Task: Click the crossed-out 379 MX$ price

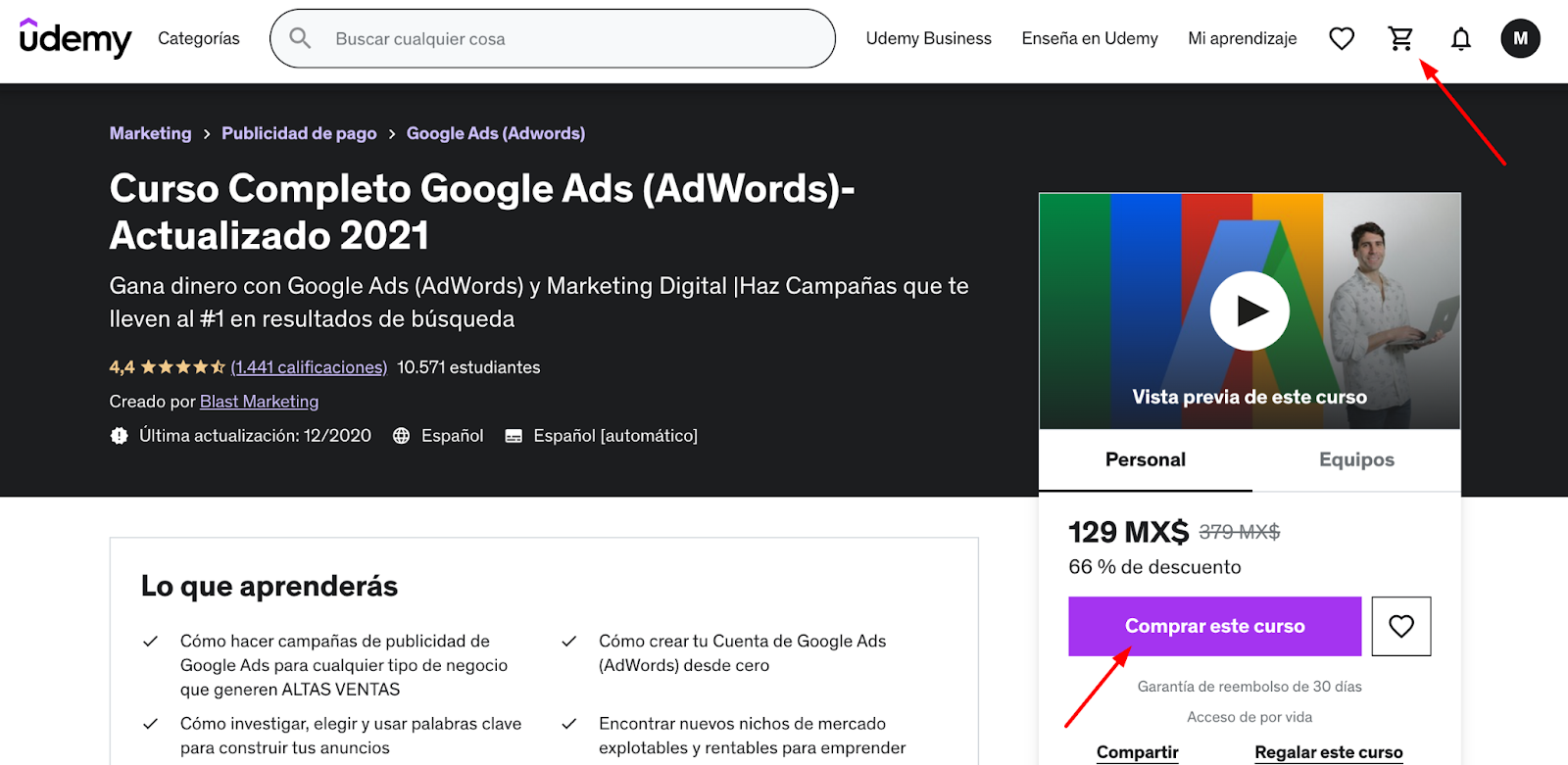Action: [1240, 532]
